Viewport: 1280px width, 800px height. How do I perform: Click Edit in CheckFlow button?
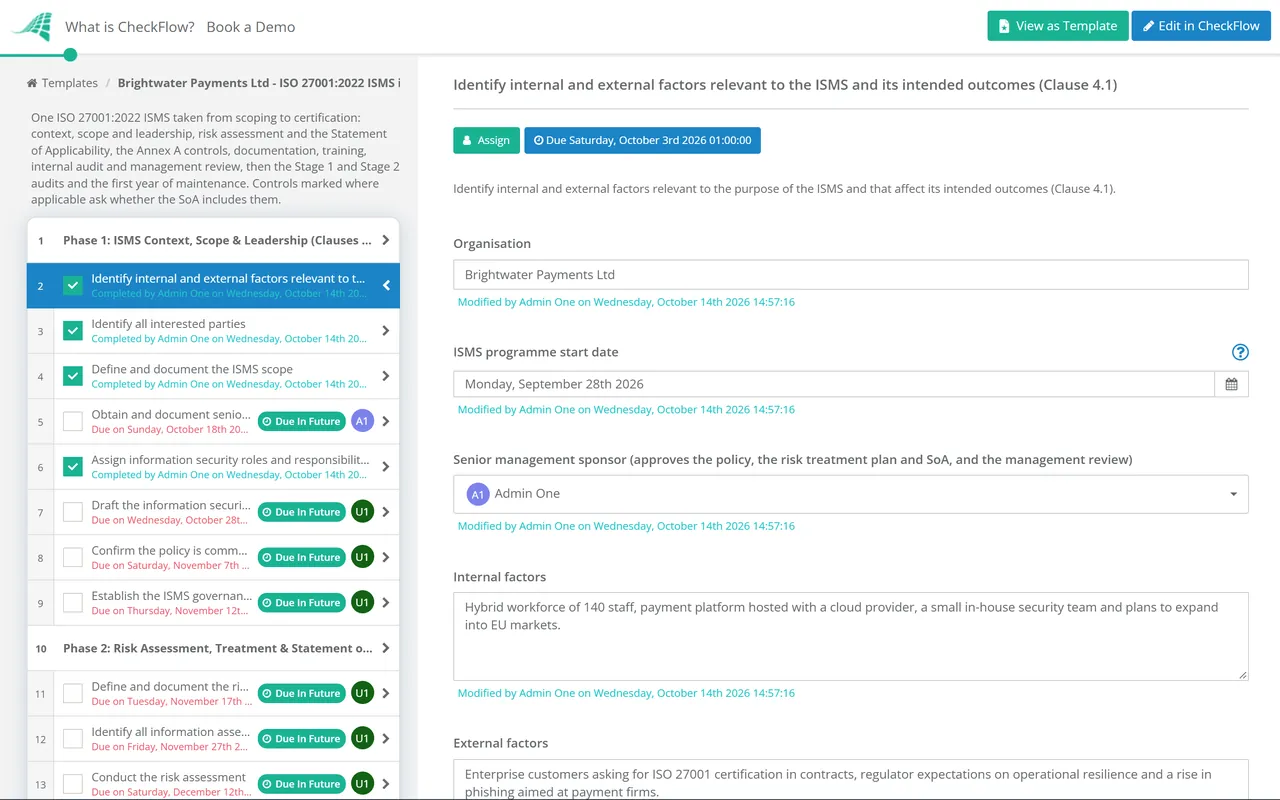(1201, 26)
